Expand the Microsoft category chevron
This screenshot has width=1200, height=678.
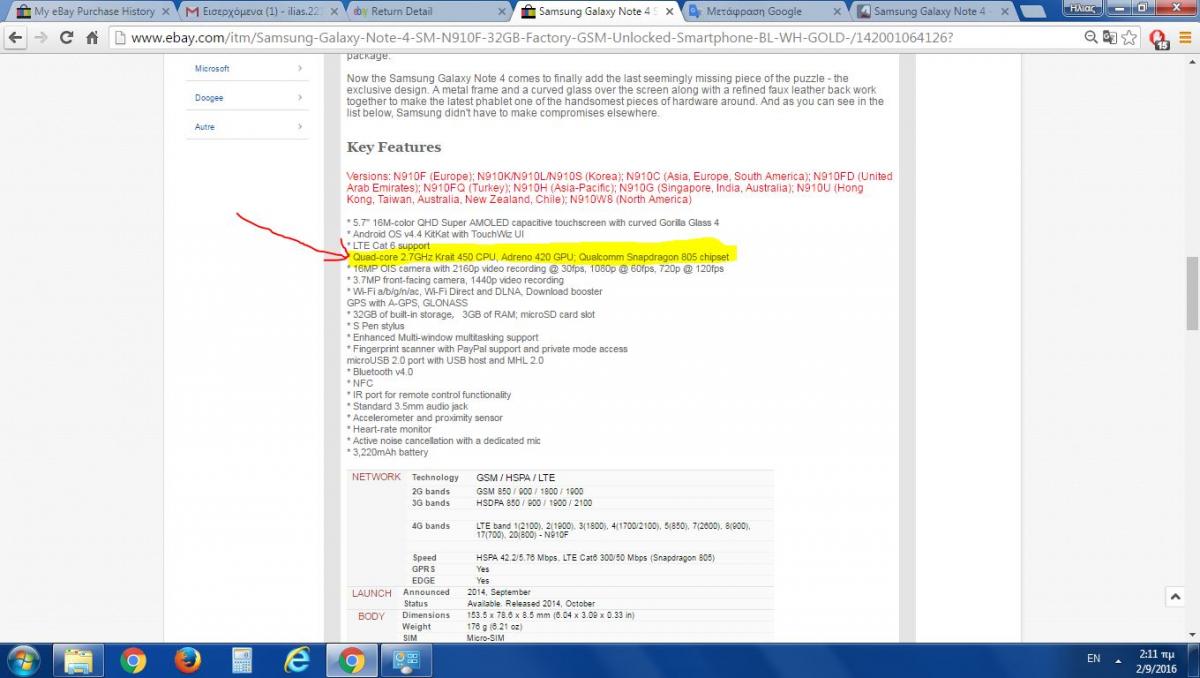pos(300,68)
